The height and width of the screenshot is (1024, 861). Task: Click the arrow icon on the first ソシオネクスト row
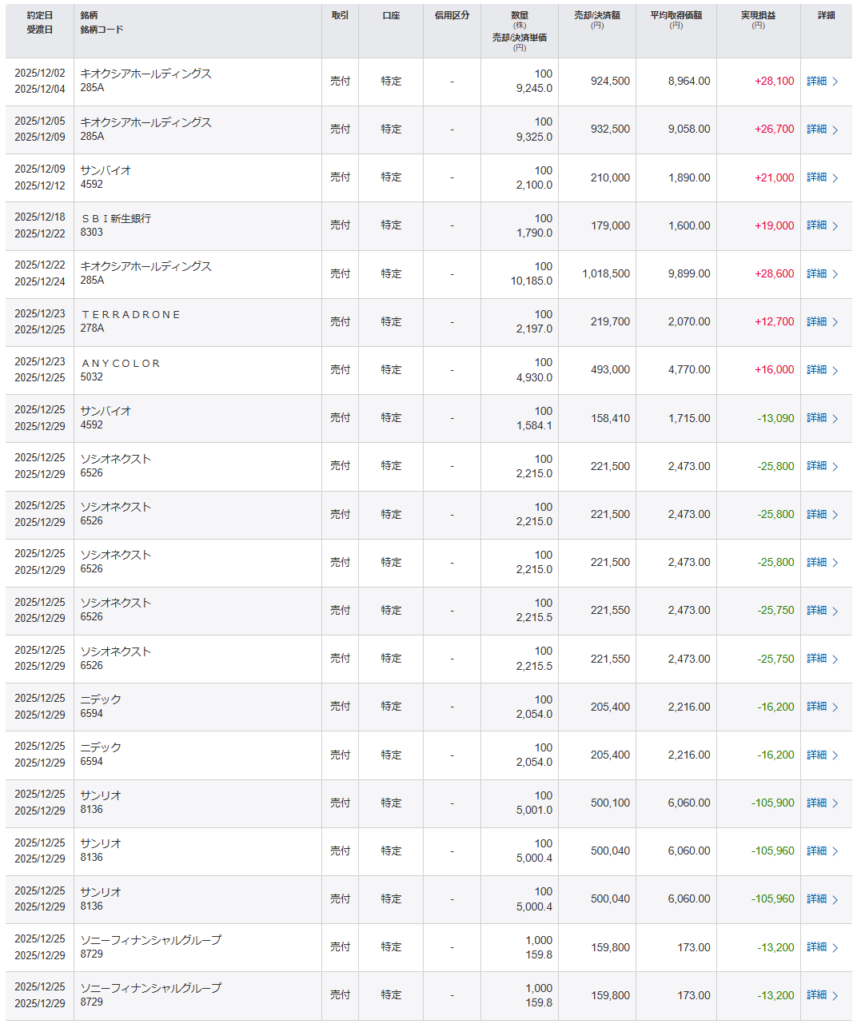pos(835,466)
